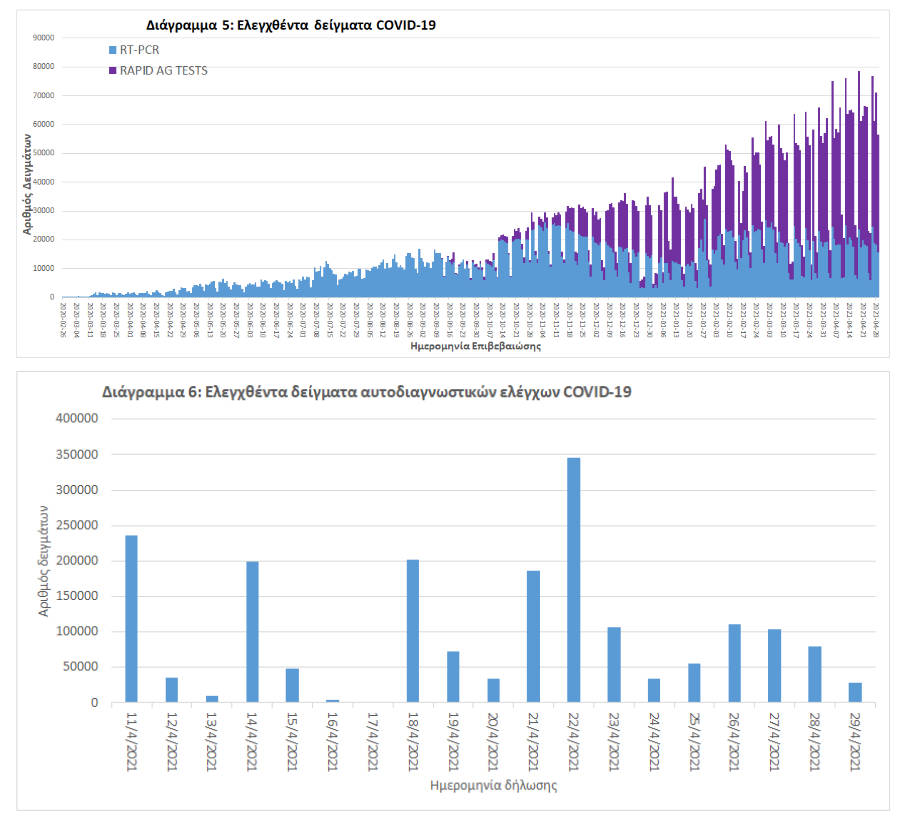Viewport: 911px width, 826px height.
Task: Click the bar above 18/4/2021
Action: (x=413, y=631)
